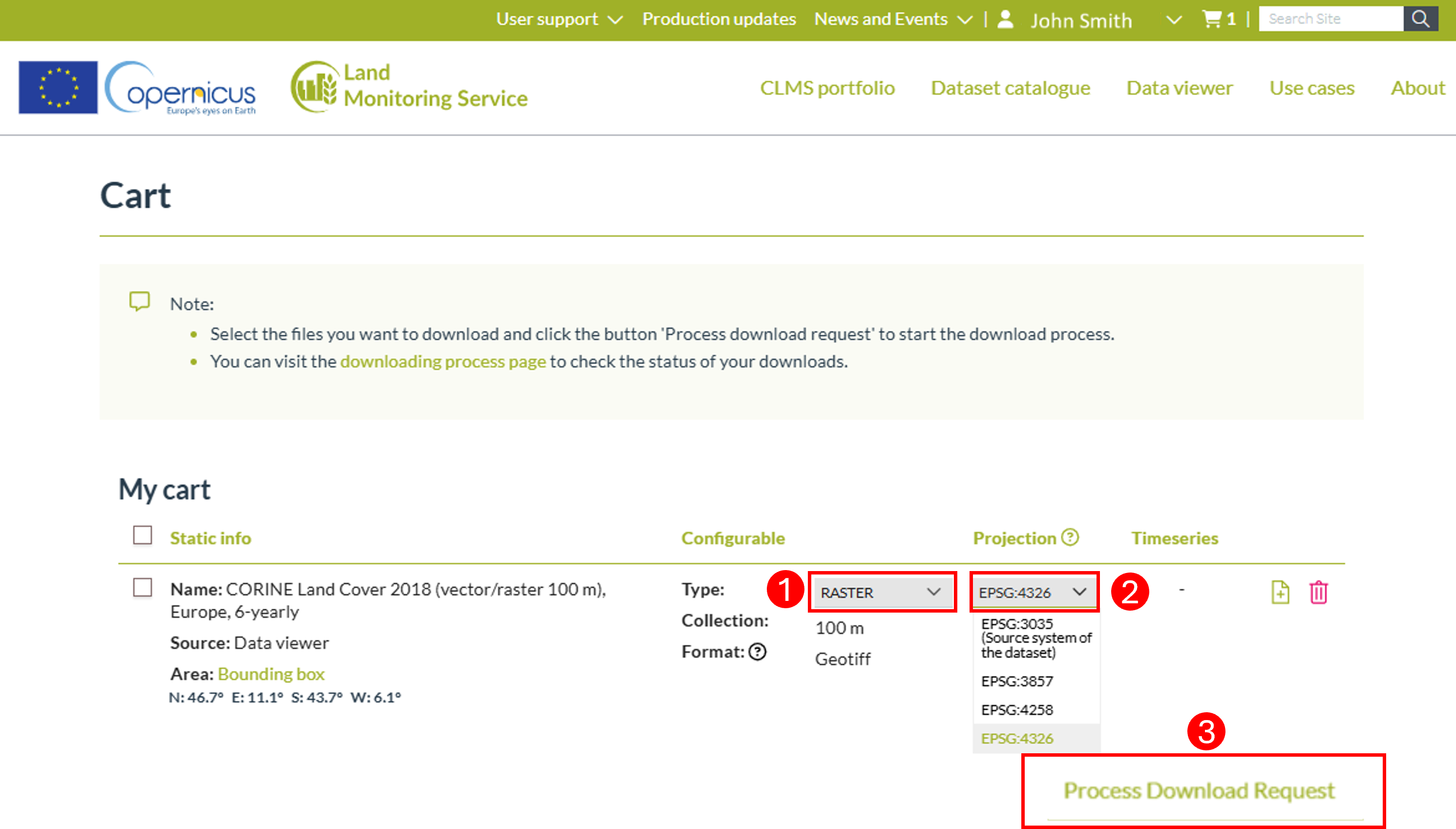Expand the John Smith account menu
Image resolution: width=1456 pixels, height=829 pixels.
pyautogui.click(x=1174, y=20)
